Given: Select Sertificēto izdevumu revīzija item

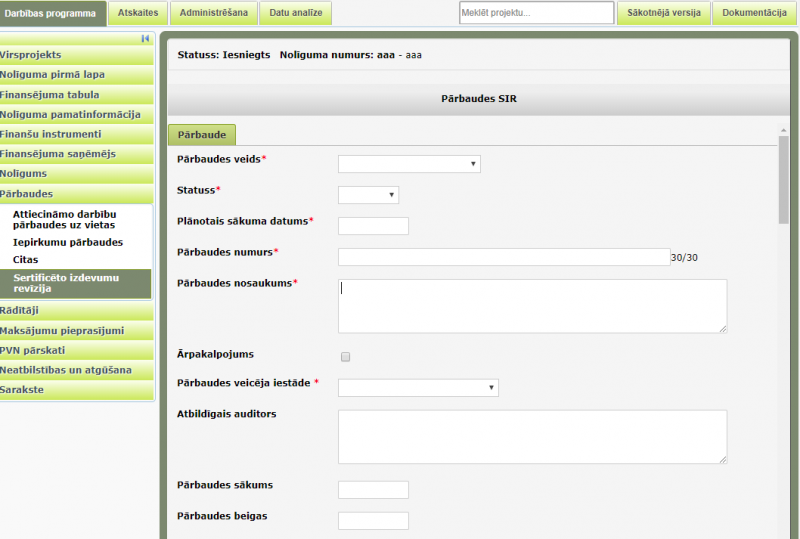Looking at the screenshot, I should [65, 282].
